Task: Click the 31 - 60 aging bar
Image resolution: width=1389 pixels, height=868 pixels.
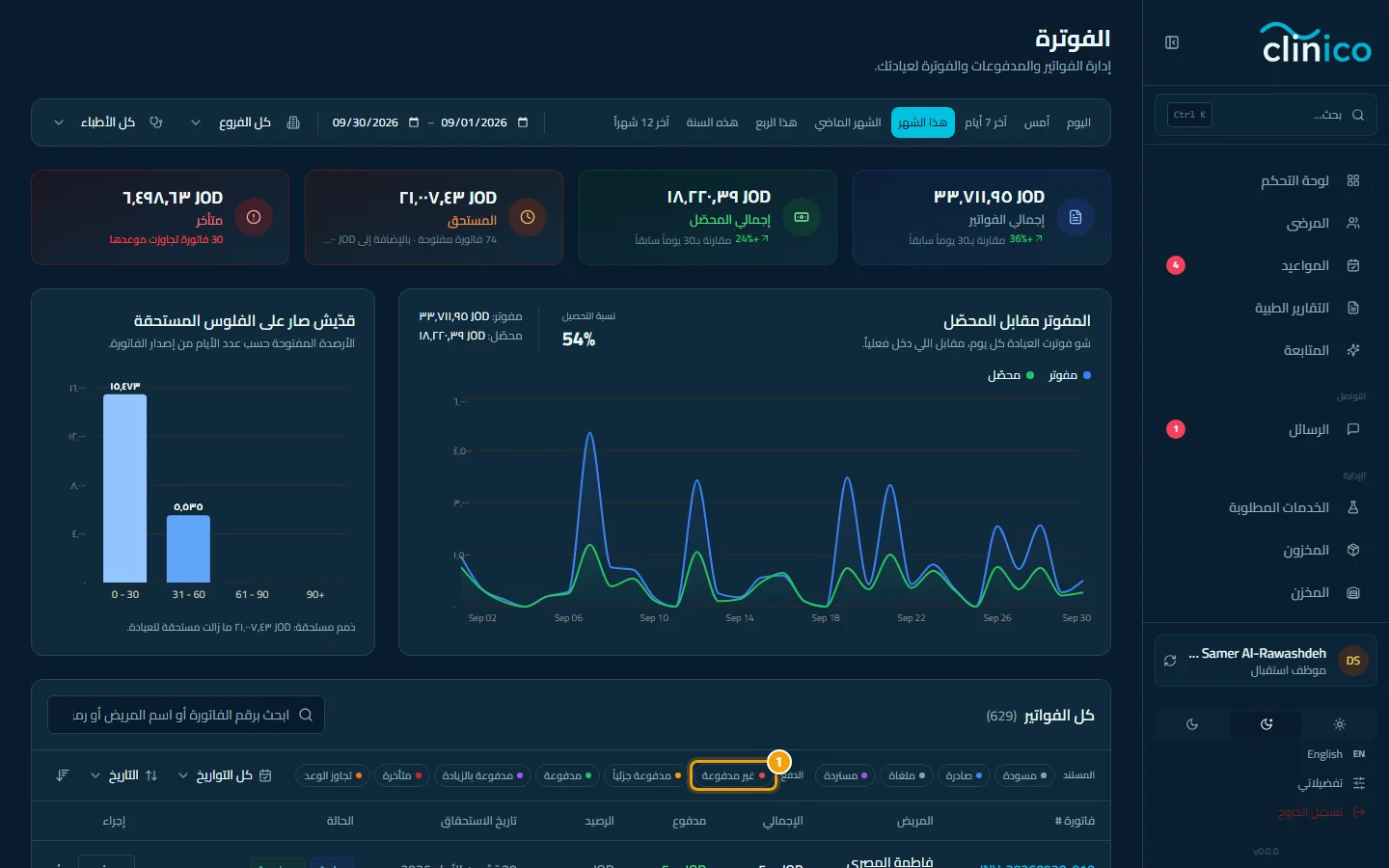Action: [x=188, y=549]
